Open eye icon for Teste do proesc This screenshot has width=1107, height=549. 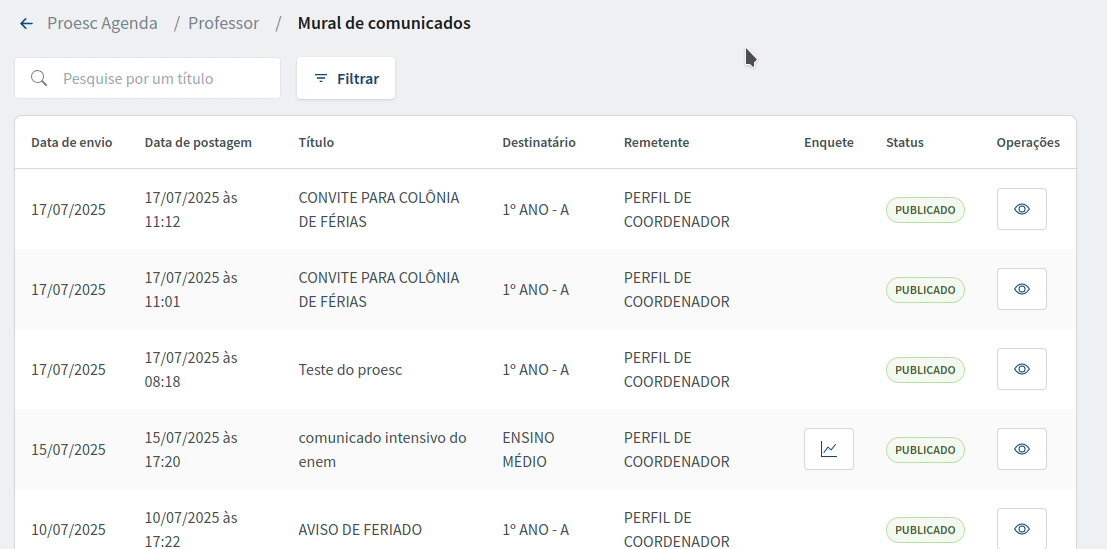point(1022,369)
